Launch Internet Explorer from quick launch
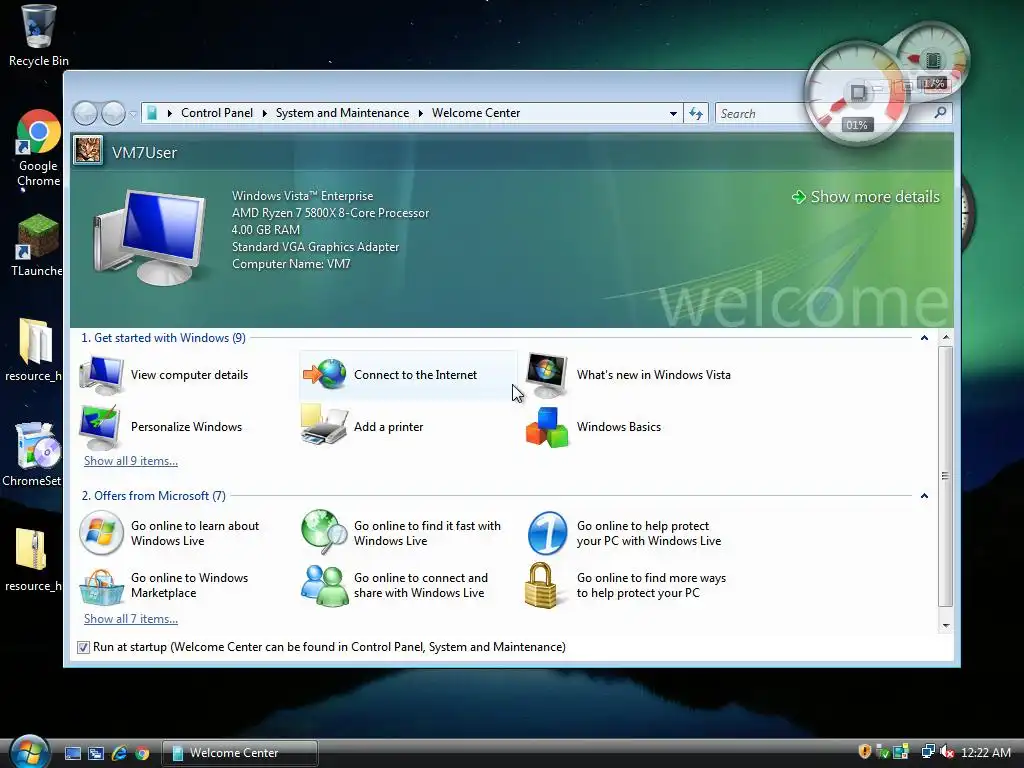 [120, 753]
